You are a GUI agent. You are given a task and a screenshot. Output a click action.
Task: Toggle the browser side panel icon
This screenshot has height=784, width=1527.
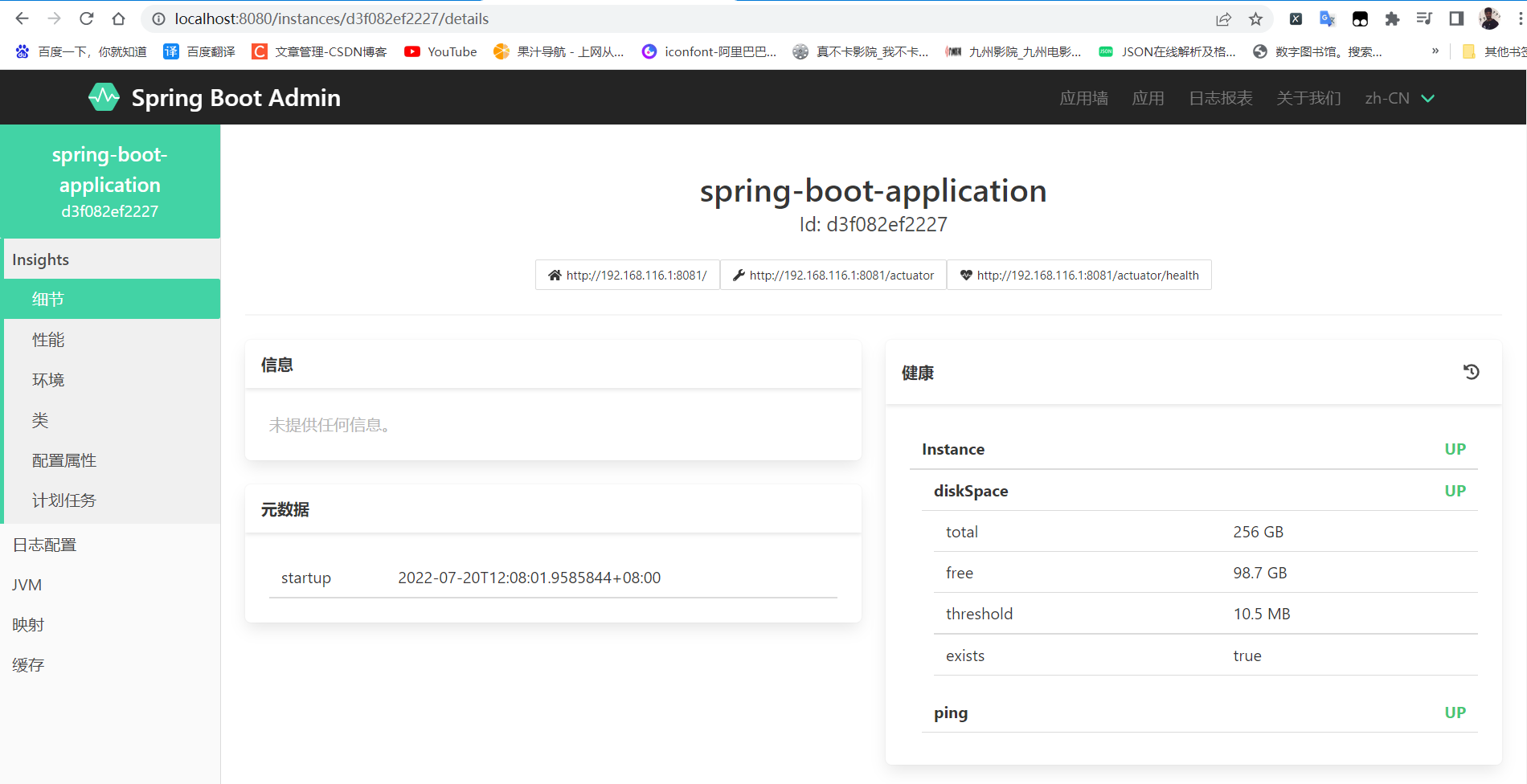point(1456,18)
